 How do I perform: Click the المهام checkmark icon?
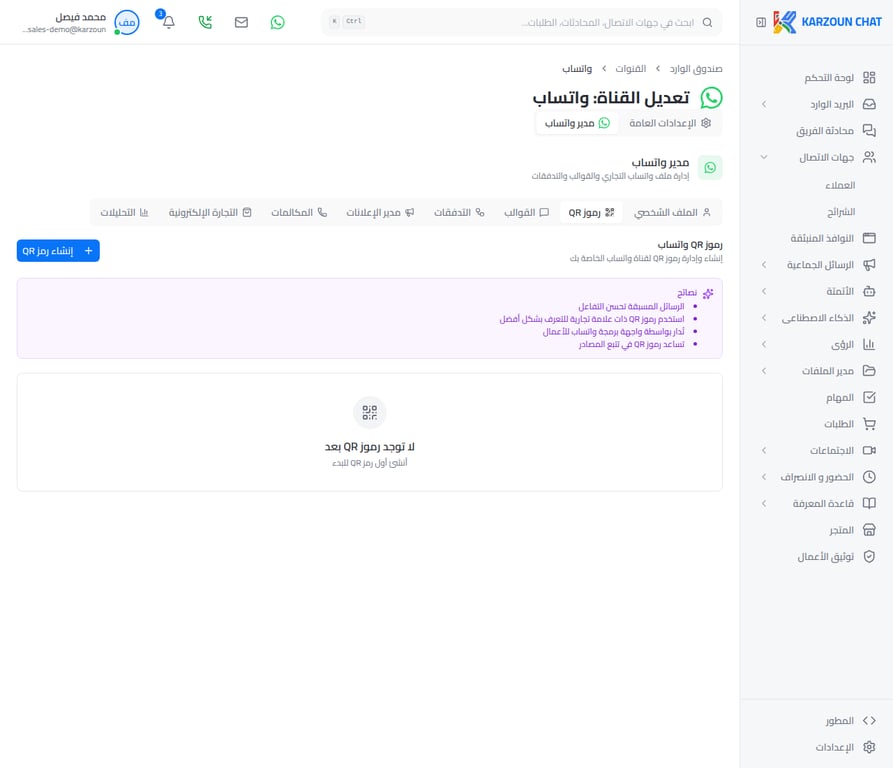tap(869, 397)
